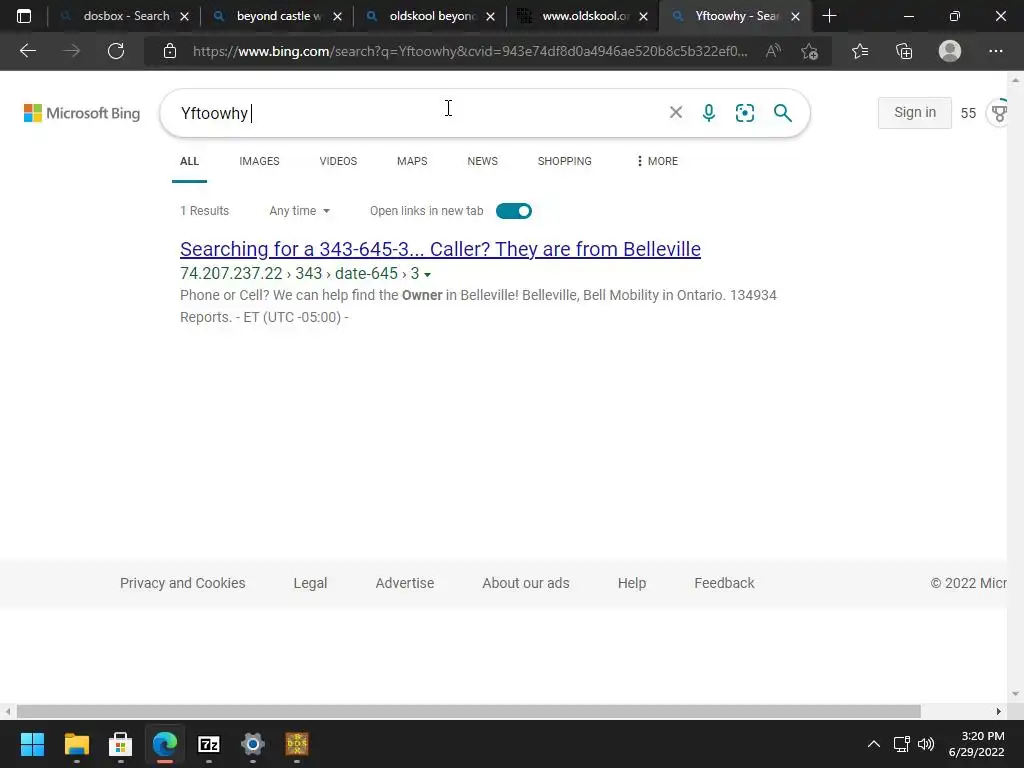Select the ALL search category

(189, 161)
